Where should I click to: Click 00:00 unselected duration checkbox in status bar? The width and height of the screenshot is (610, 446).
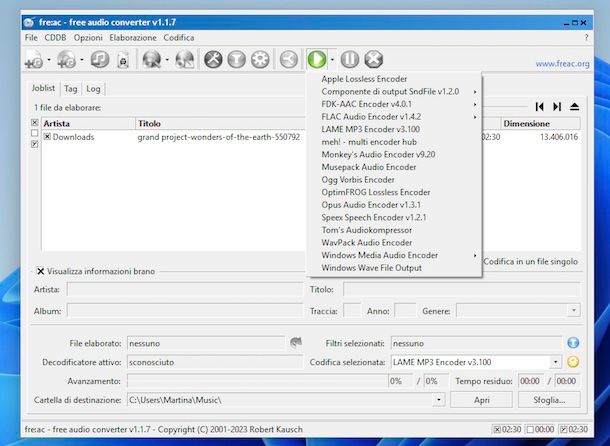click(x=530, y=430)
